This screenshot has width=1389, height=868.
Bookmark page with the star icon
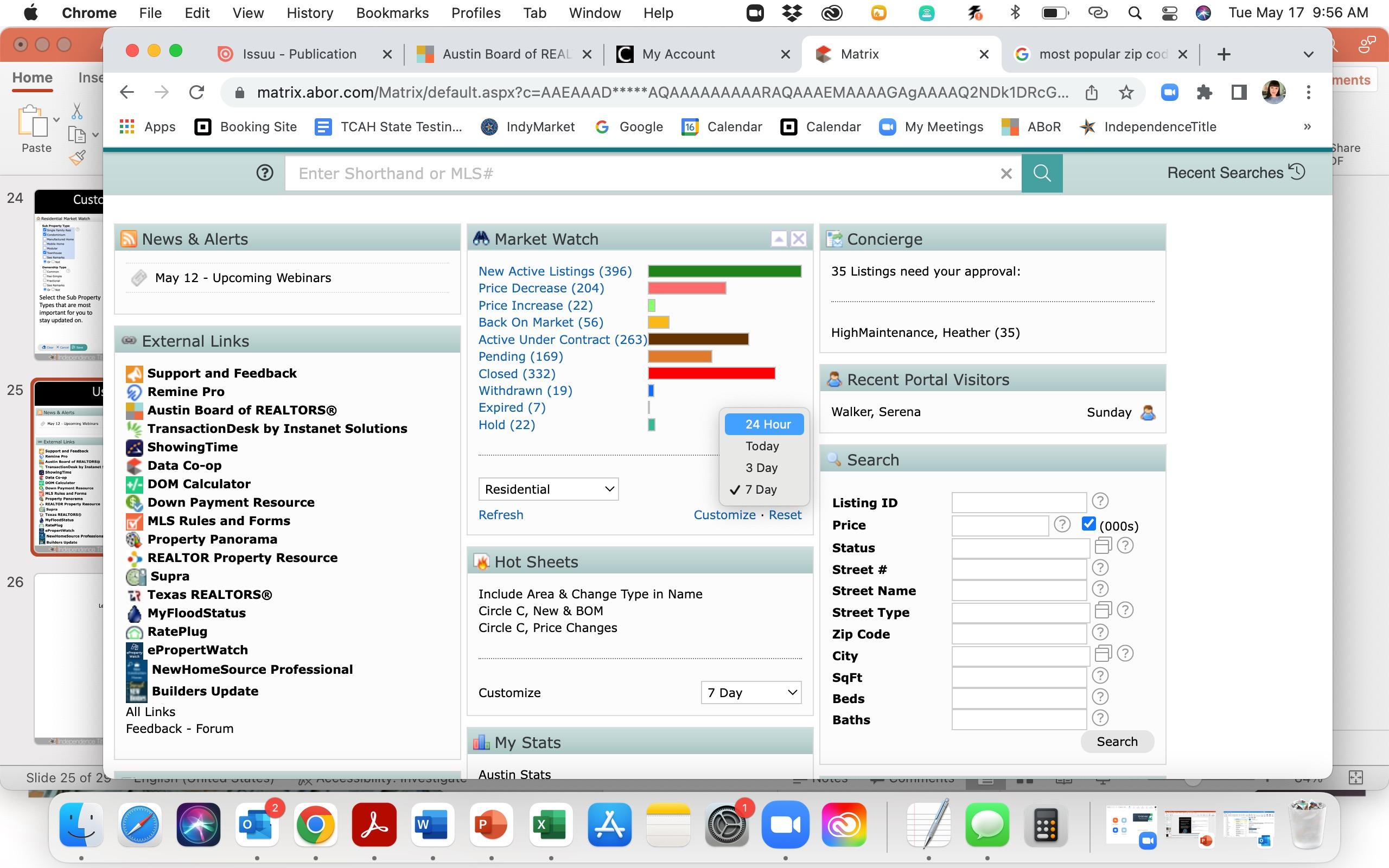tap(1126, 92)
